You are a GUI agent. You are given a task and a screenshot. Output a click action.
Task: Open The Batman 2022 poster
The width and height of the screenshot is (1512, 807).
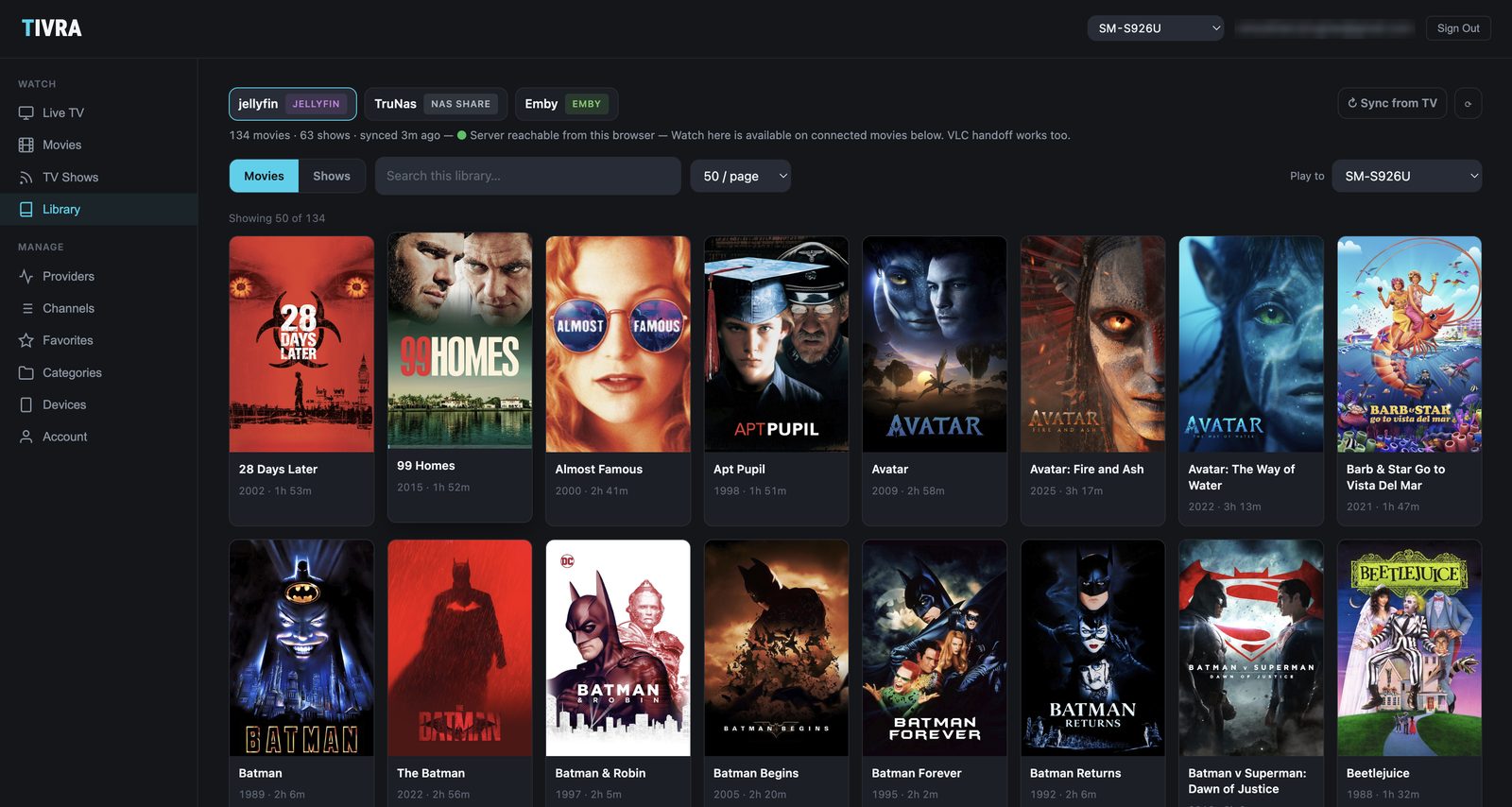460,648
